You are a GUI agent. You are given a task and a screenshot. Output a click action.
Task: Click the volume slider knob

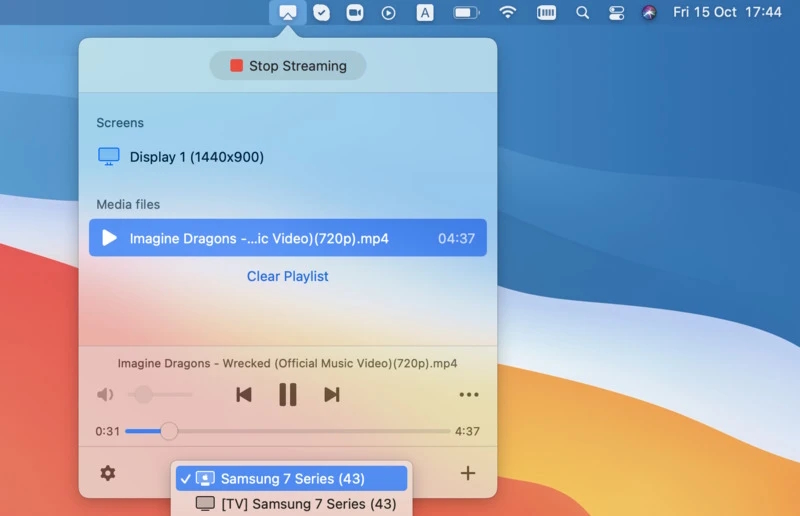(144, 395)
